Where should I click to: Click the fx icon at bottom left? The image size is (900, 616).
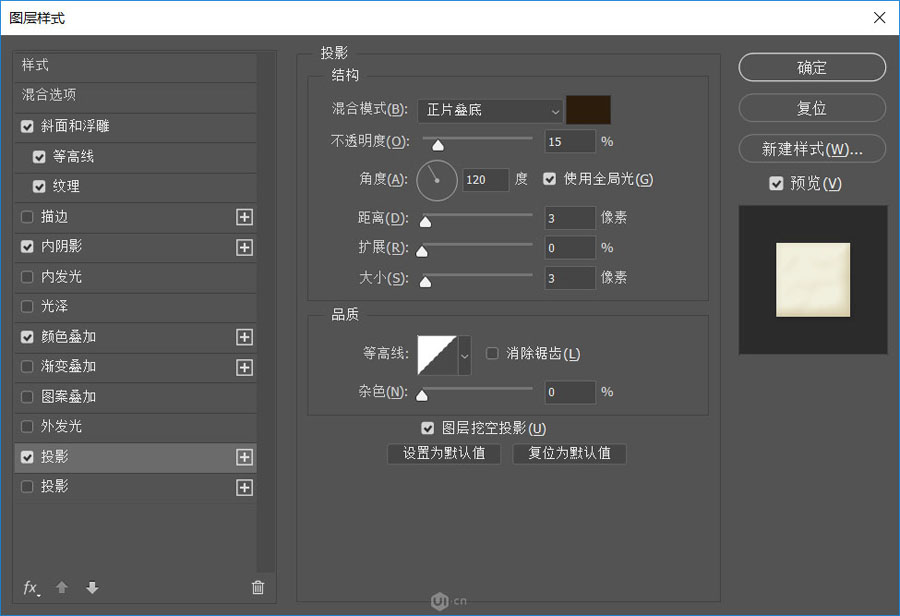click(x=31, y=588)
